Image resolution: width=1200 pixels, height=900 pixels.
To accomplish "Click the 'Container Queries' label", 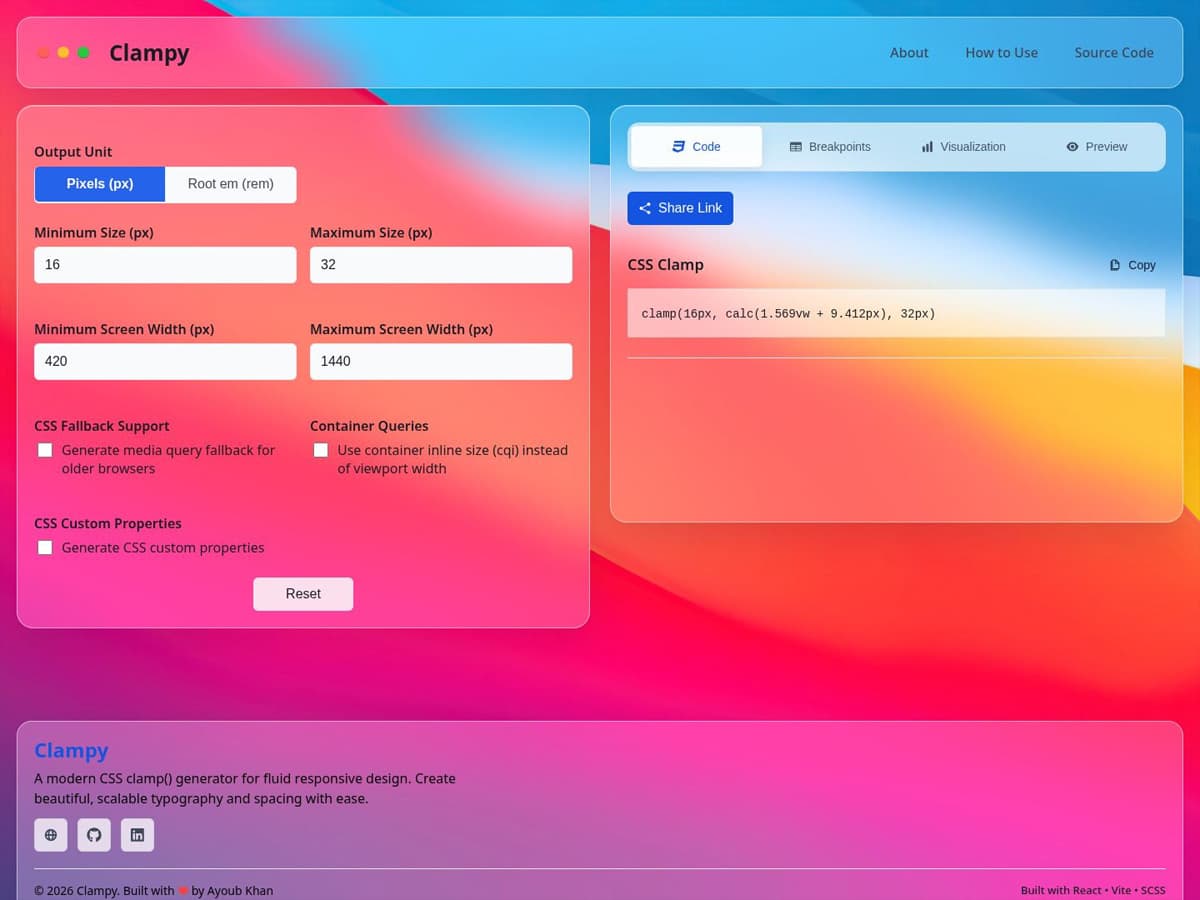I will [369, 426].
